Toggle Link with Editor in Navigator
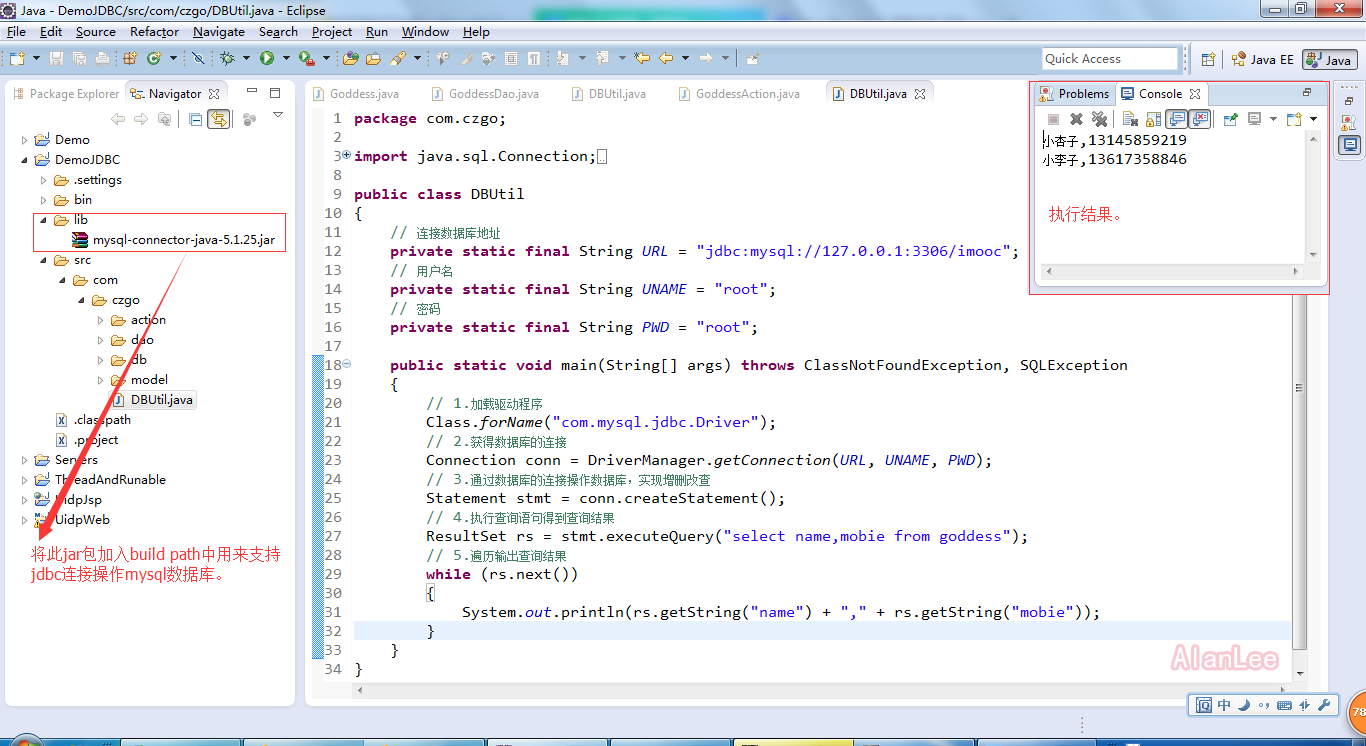1366x746 pixels. [218, 119]
